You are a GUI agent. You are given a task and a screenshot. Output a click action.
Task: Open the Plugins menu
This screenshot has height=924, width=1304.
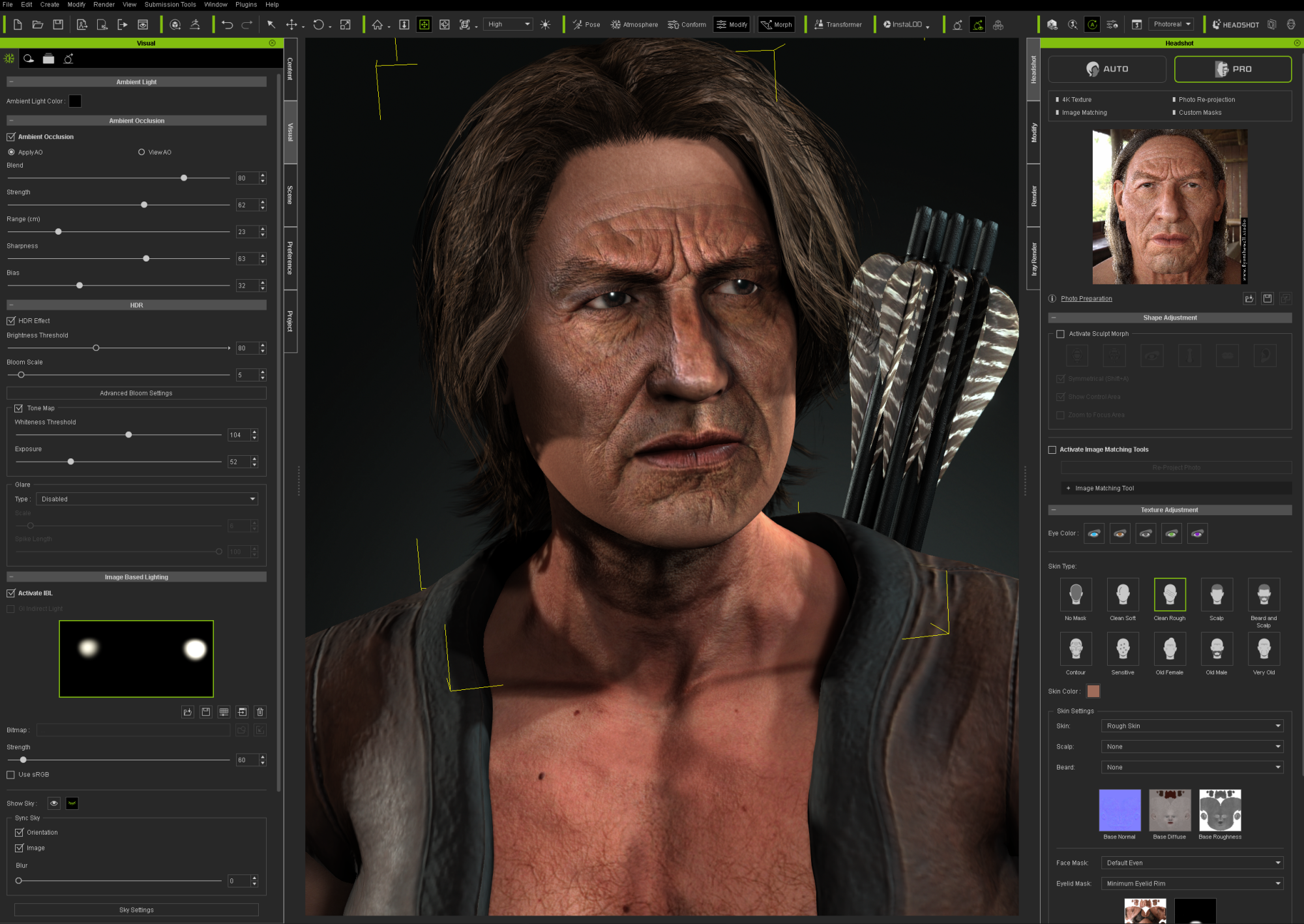tap(246, 5)
